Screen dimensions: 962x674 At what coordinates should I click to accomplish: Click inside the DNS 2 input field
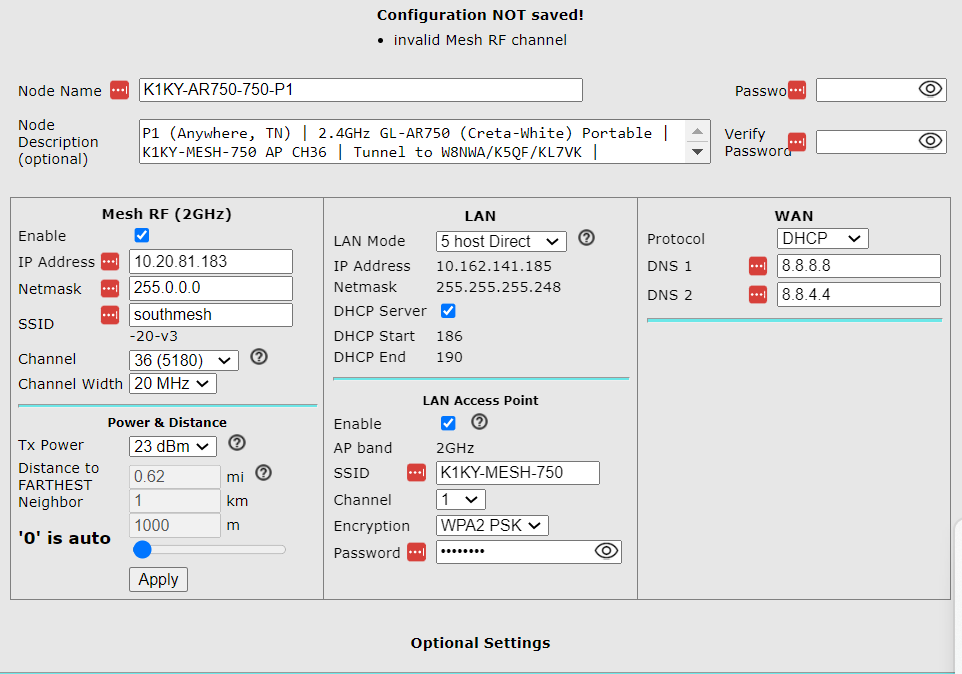tap(858, 294)
